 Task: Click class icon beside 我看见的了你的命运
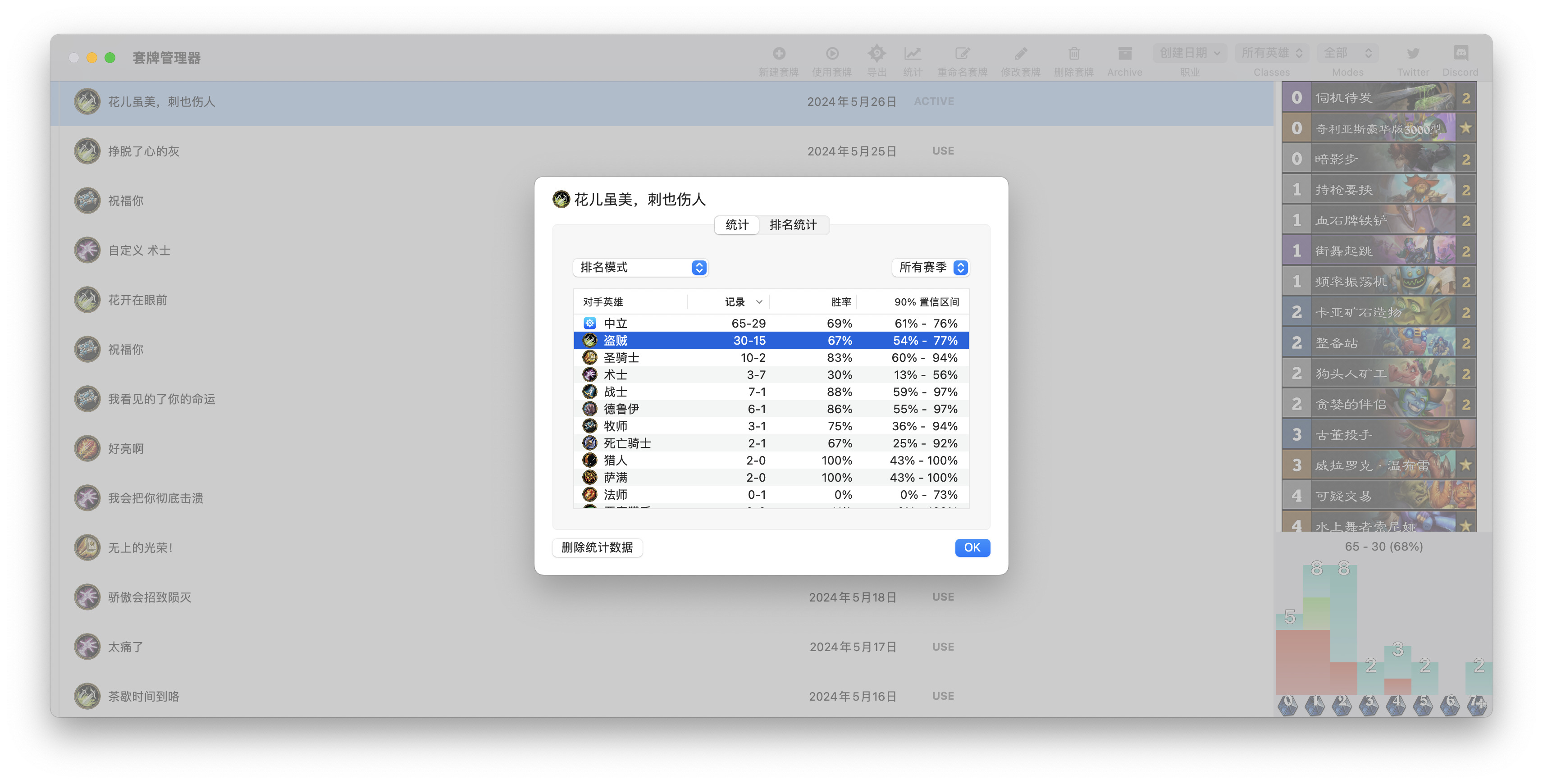pyautogui.click(x=87, y=399)
